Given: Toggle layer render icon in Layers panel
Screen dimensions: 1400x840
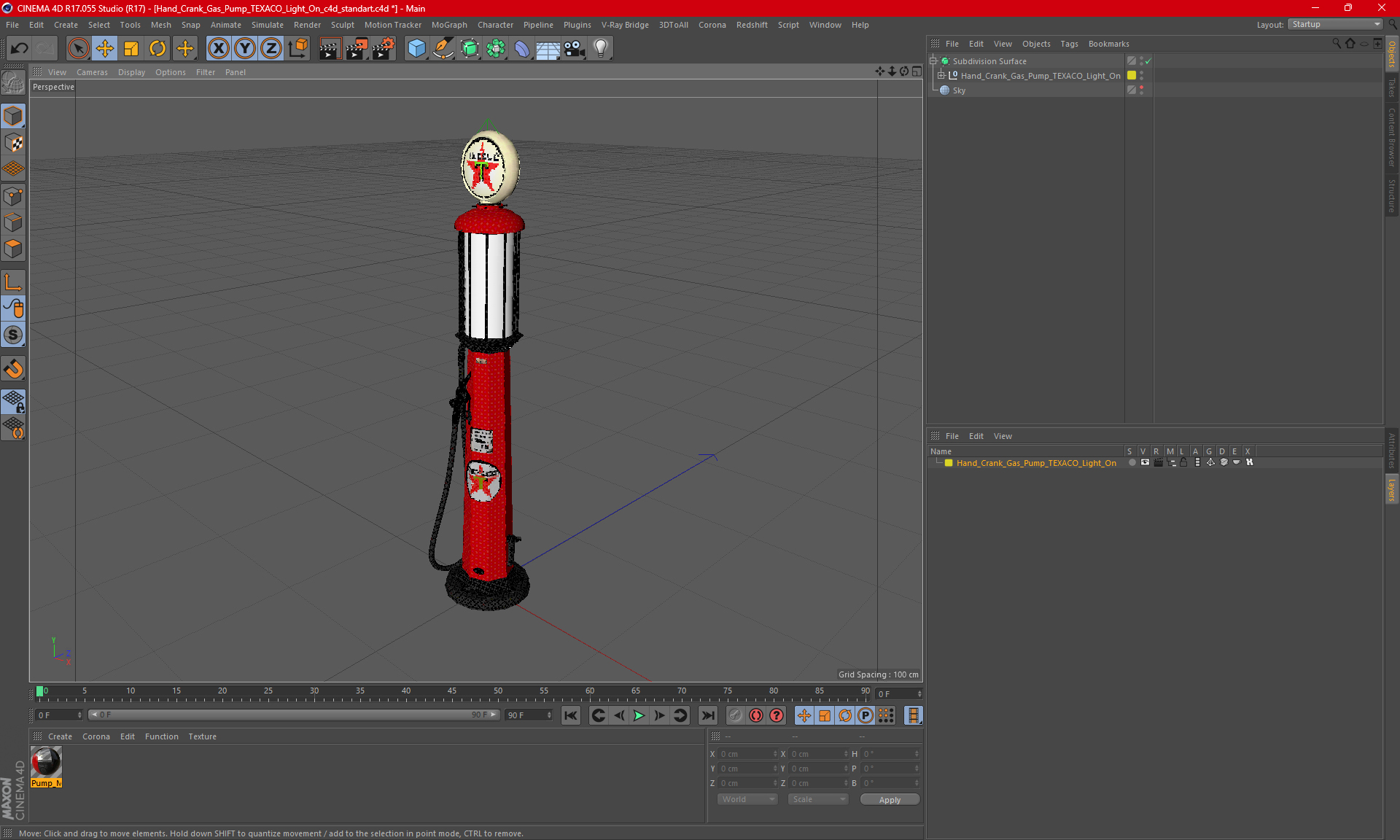Looking at the screenshot, I should 1158,462.
